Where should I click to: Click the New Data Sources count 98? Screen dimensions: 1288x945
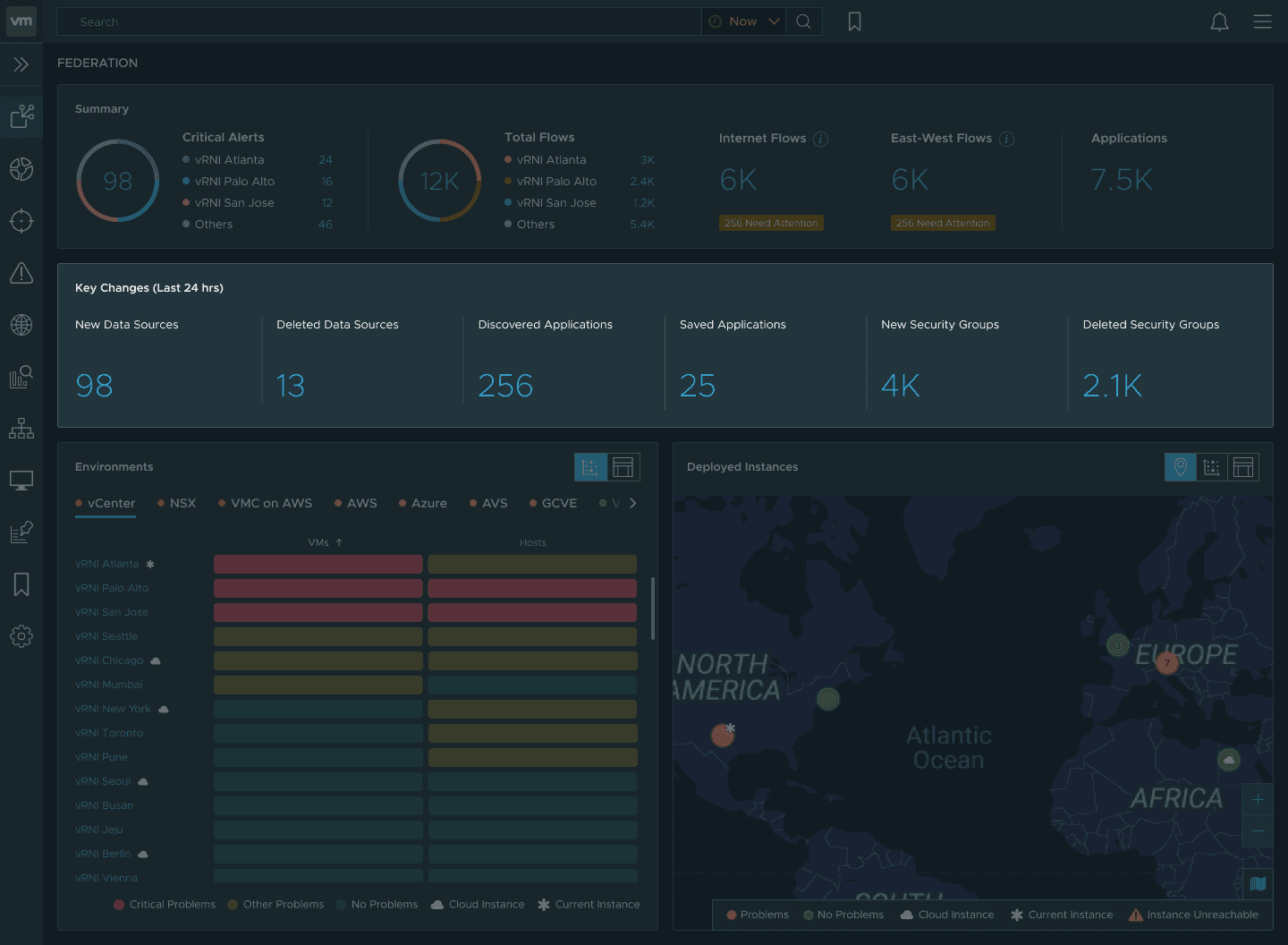coord(94,386)
